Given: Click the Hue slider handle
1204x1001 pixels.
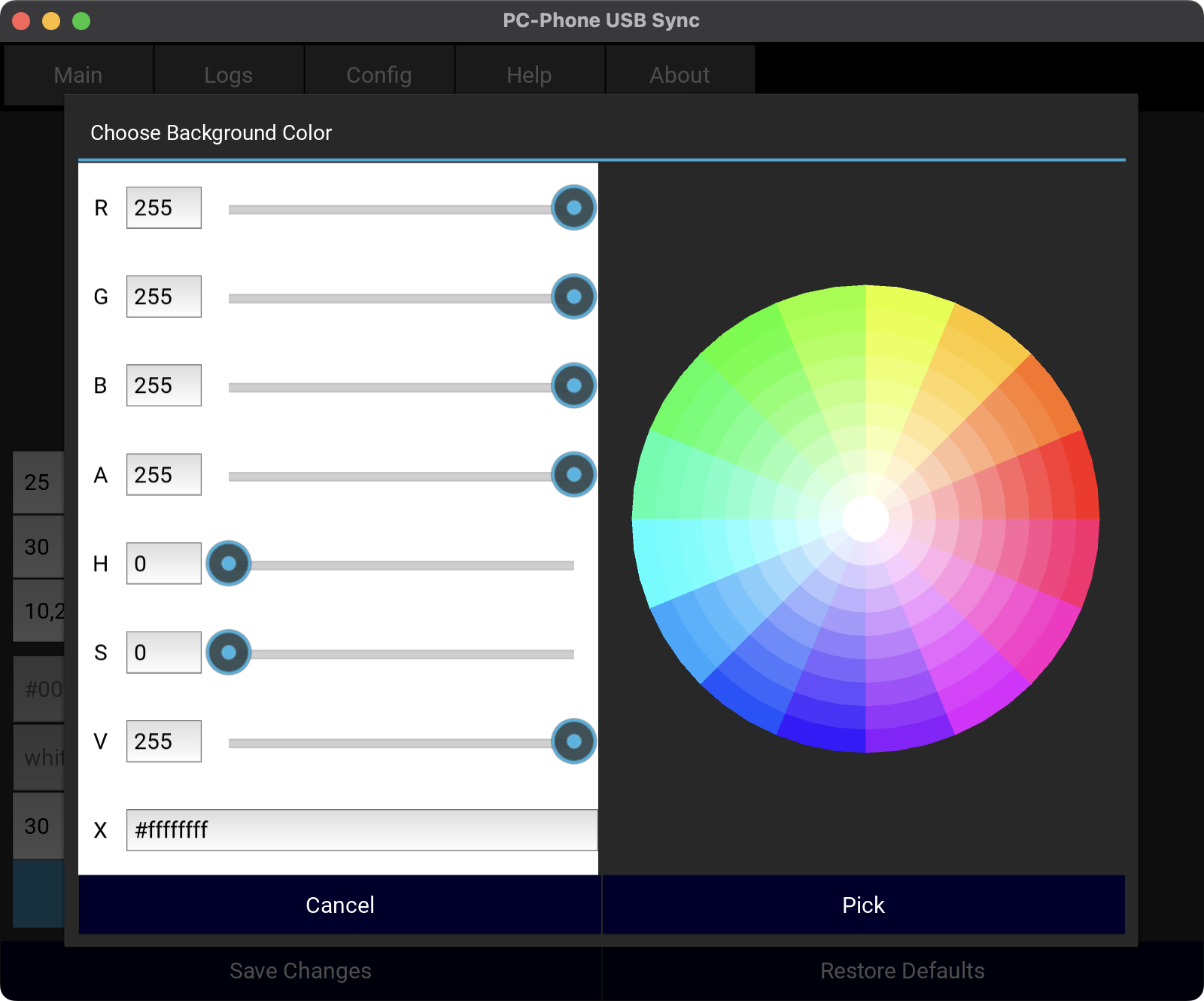Looking at the screenshot, I should pos(229,564).
